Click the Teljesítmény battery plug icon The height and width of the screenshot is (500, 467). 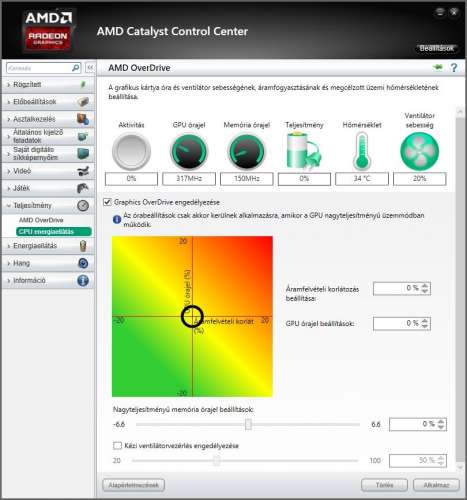(x=304, y=150)
